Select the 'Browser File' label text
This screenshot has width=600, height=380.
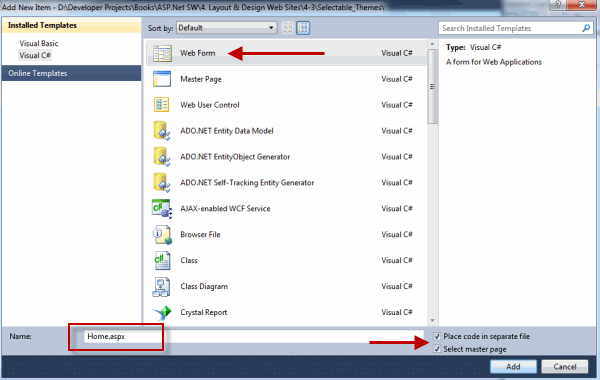pyautogui.click(x=200, y=235)
